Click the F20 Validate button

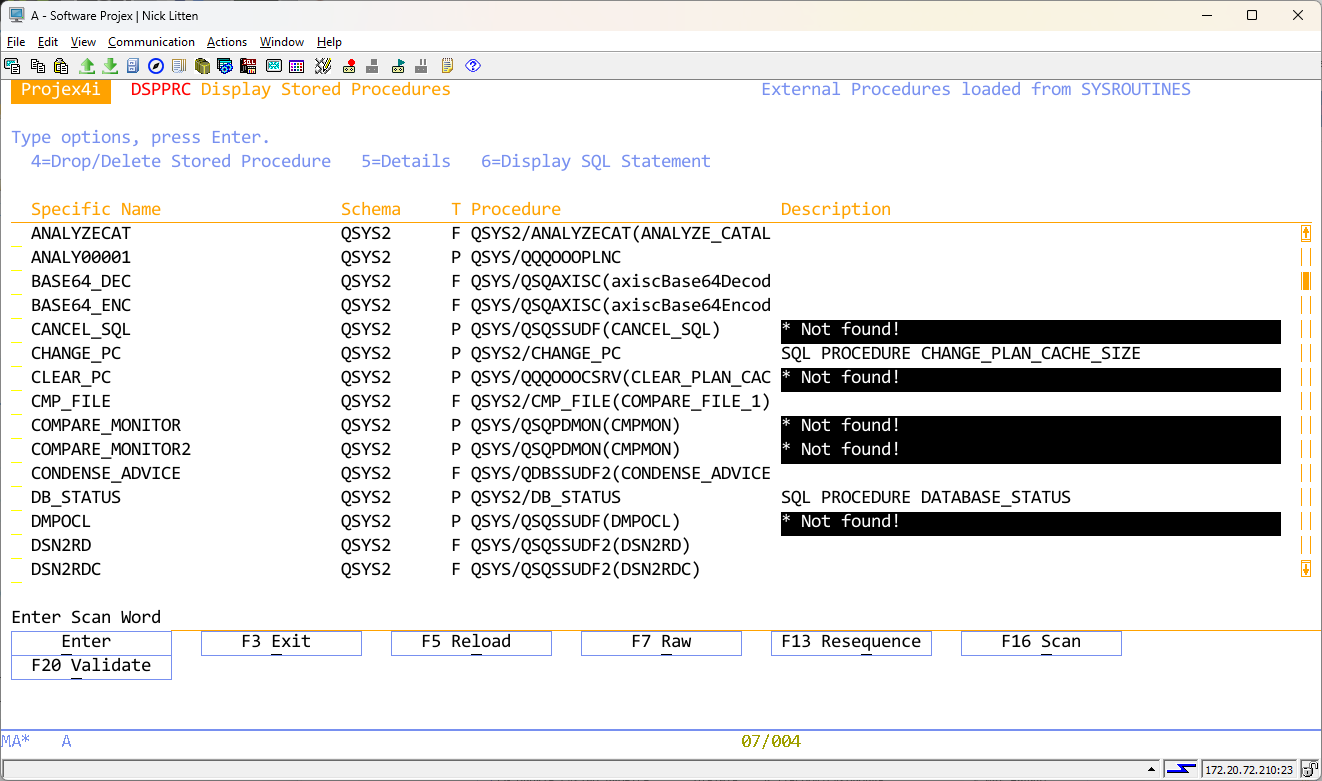click(91, 667)
